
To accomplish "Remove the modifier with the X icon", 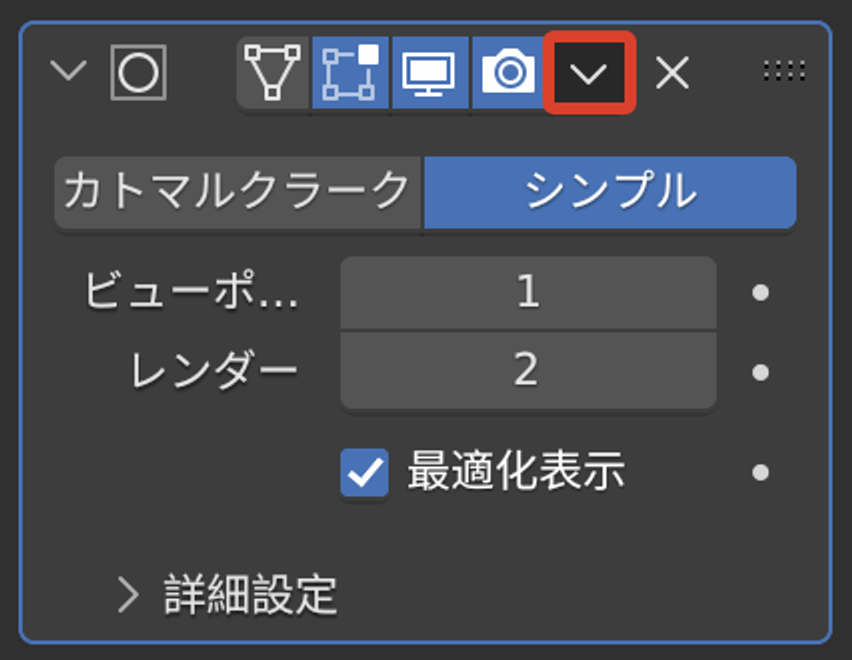I will point(672,72).
